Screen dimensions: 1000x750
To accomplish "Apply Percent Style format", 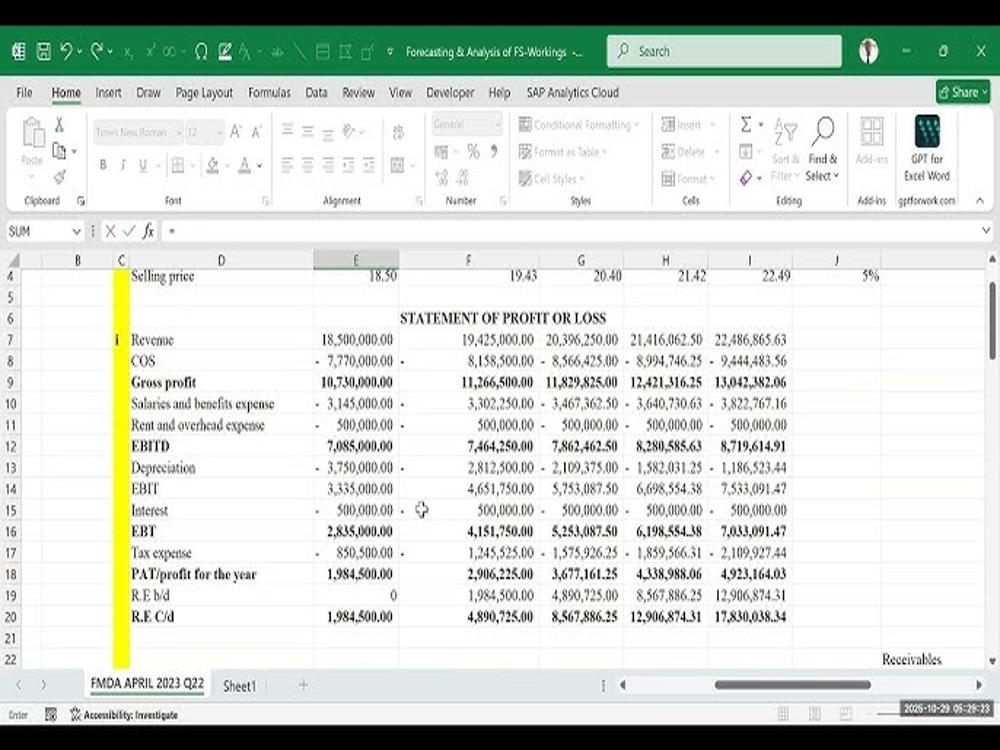I will [x=473, y=151].
